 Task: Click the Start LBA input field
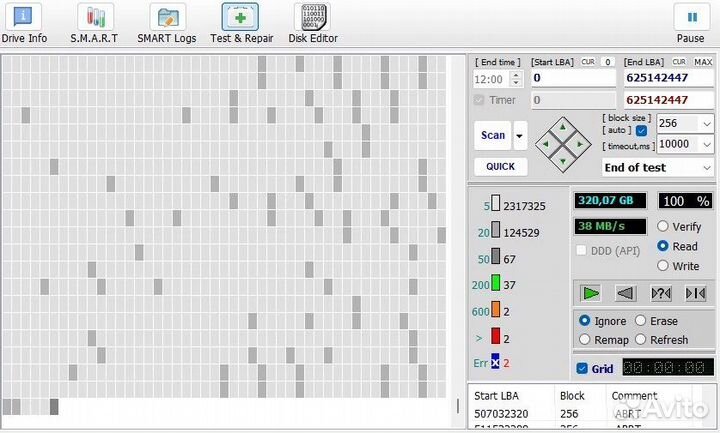click(x=574, y=78)
